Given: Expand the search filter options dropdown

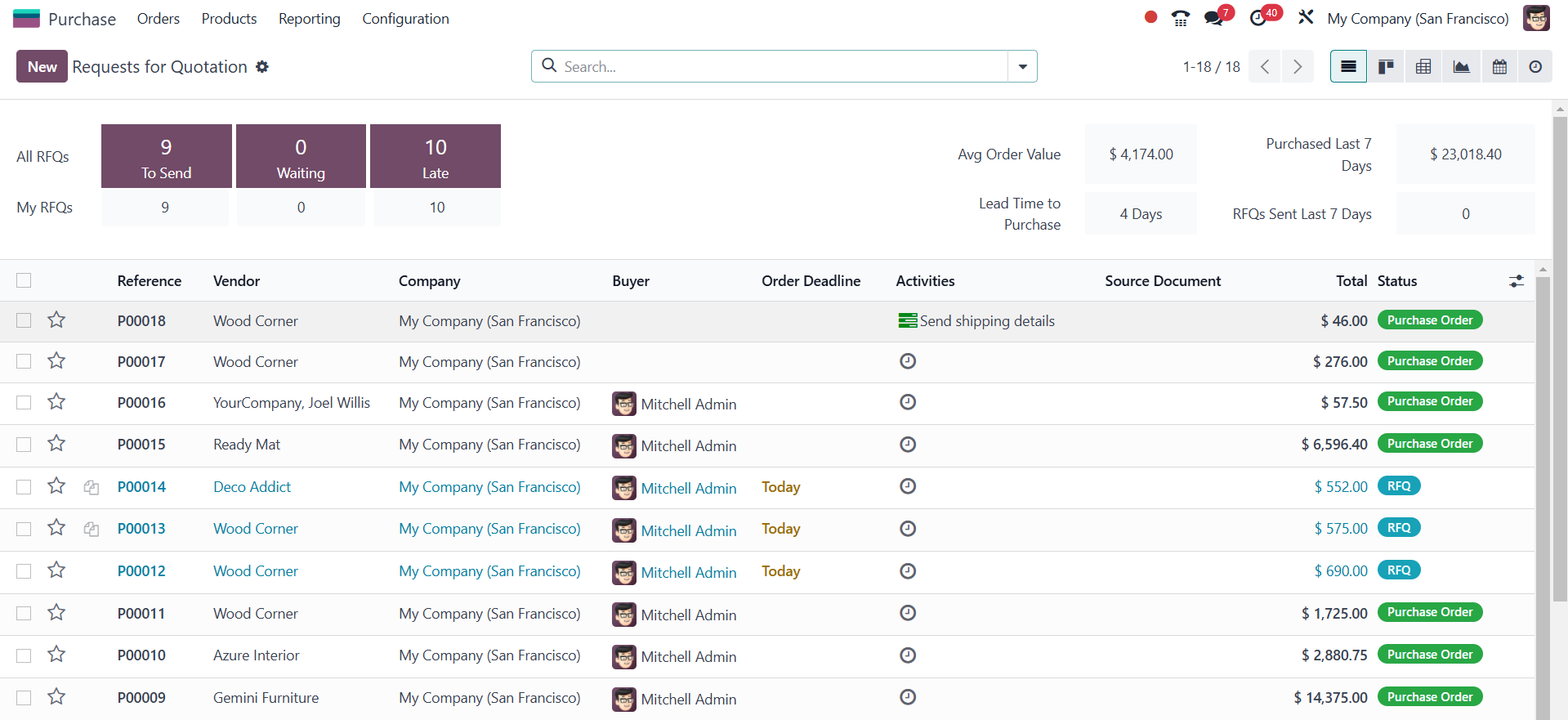Looking at the screenshot, I should click(x=1022, y=66).
